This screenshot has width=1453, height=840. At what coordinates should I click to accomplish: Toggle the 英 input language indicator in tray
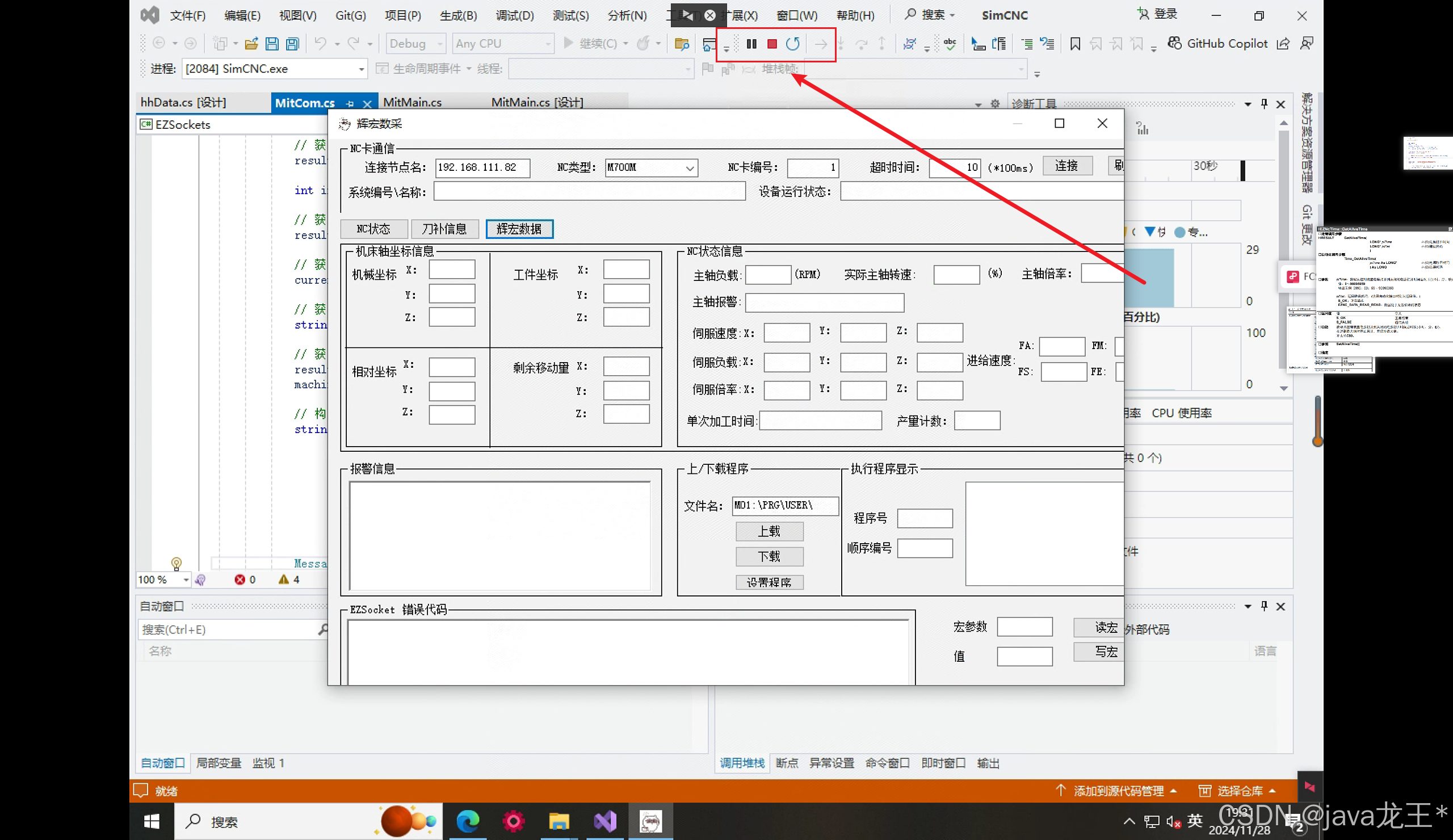(1195, 820)
